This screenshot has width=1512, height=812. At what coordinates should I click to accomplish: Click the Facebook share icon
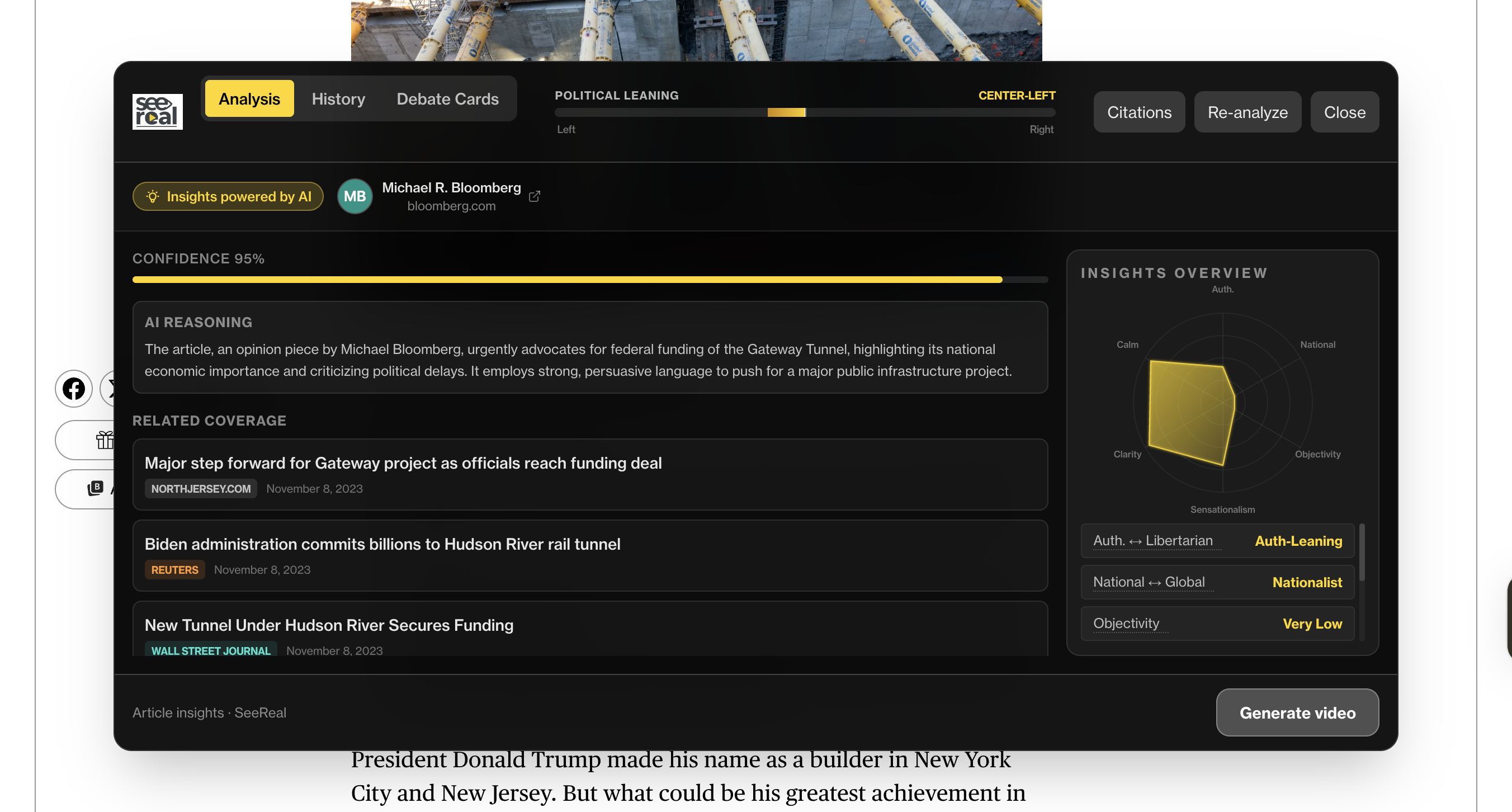74,388
